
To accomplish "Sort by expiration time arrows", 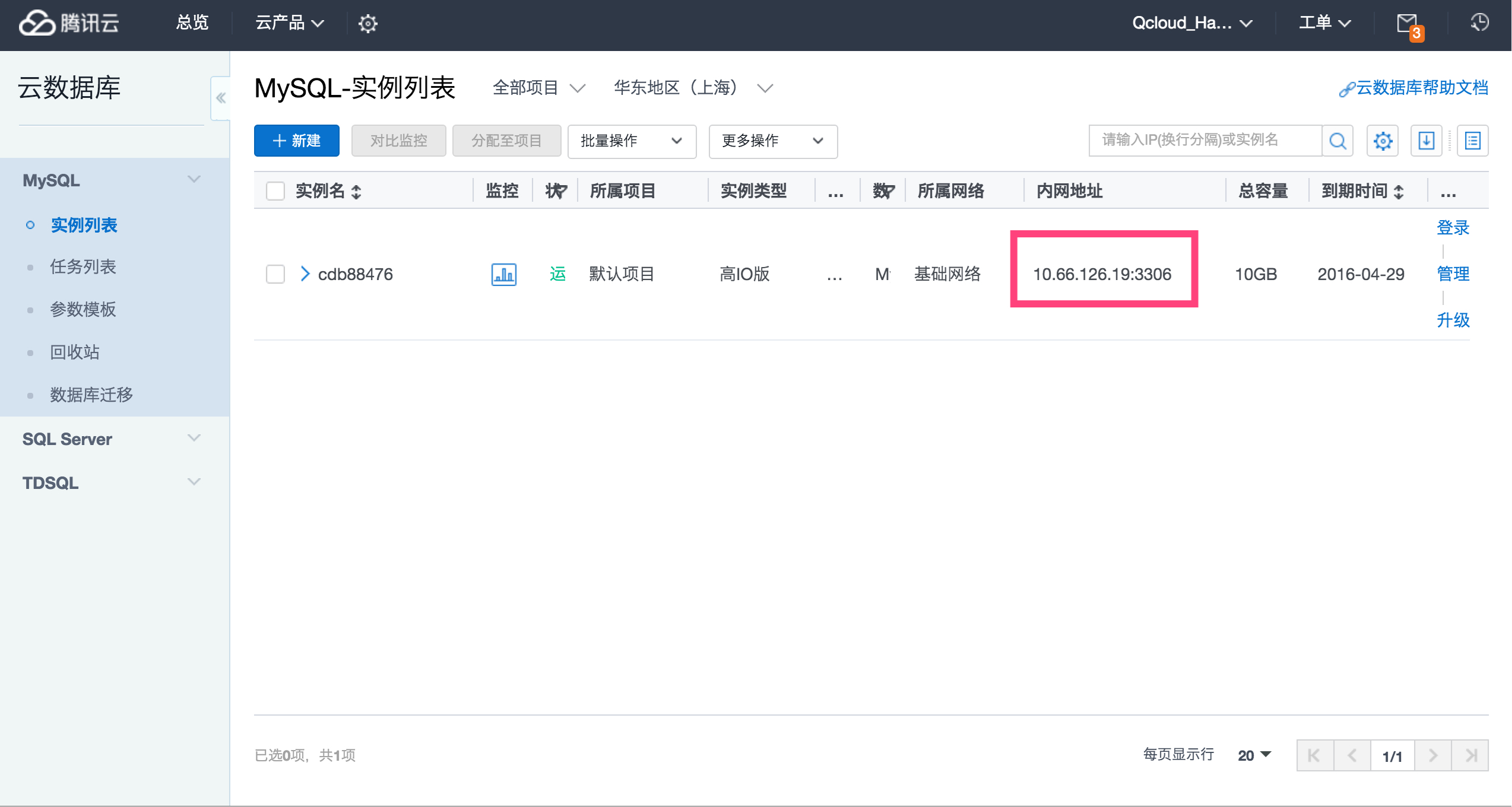I will pos(1399,192).
